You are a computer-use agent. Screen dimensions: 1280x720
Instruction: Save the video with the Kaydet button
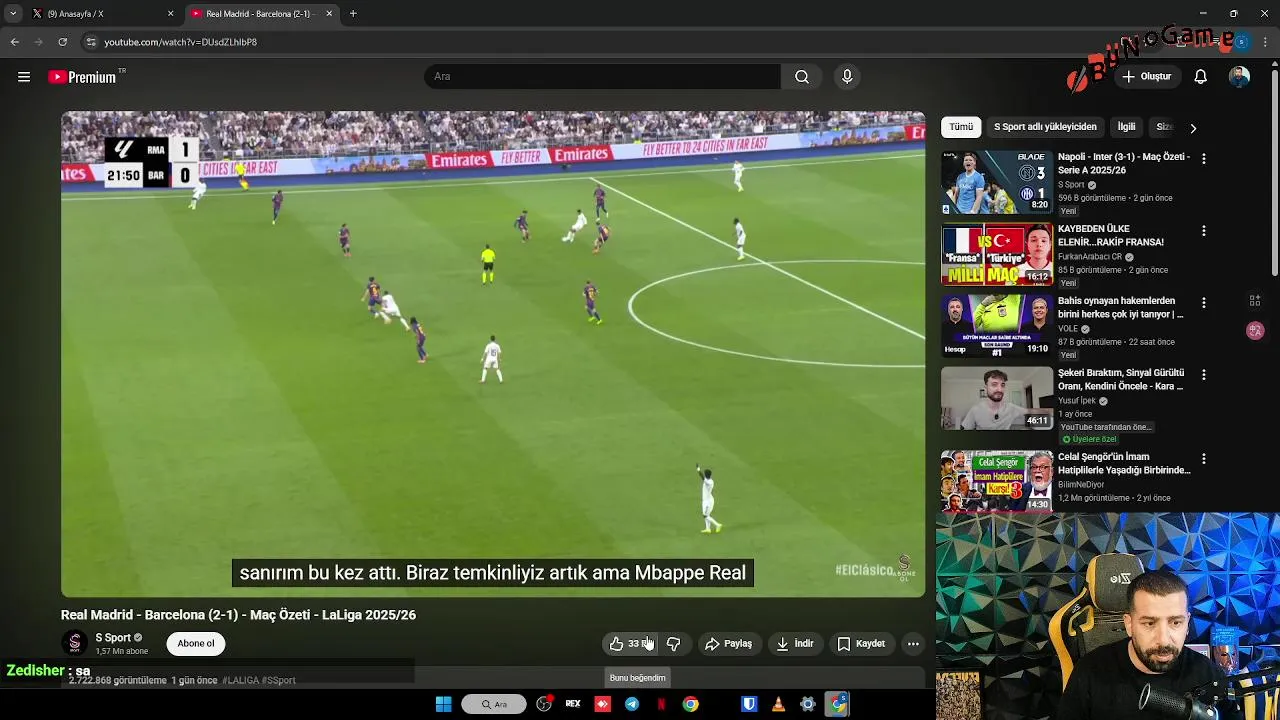pos(861,644)
